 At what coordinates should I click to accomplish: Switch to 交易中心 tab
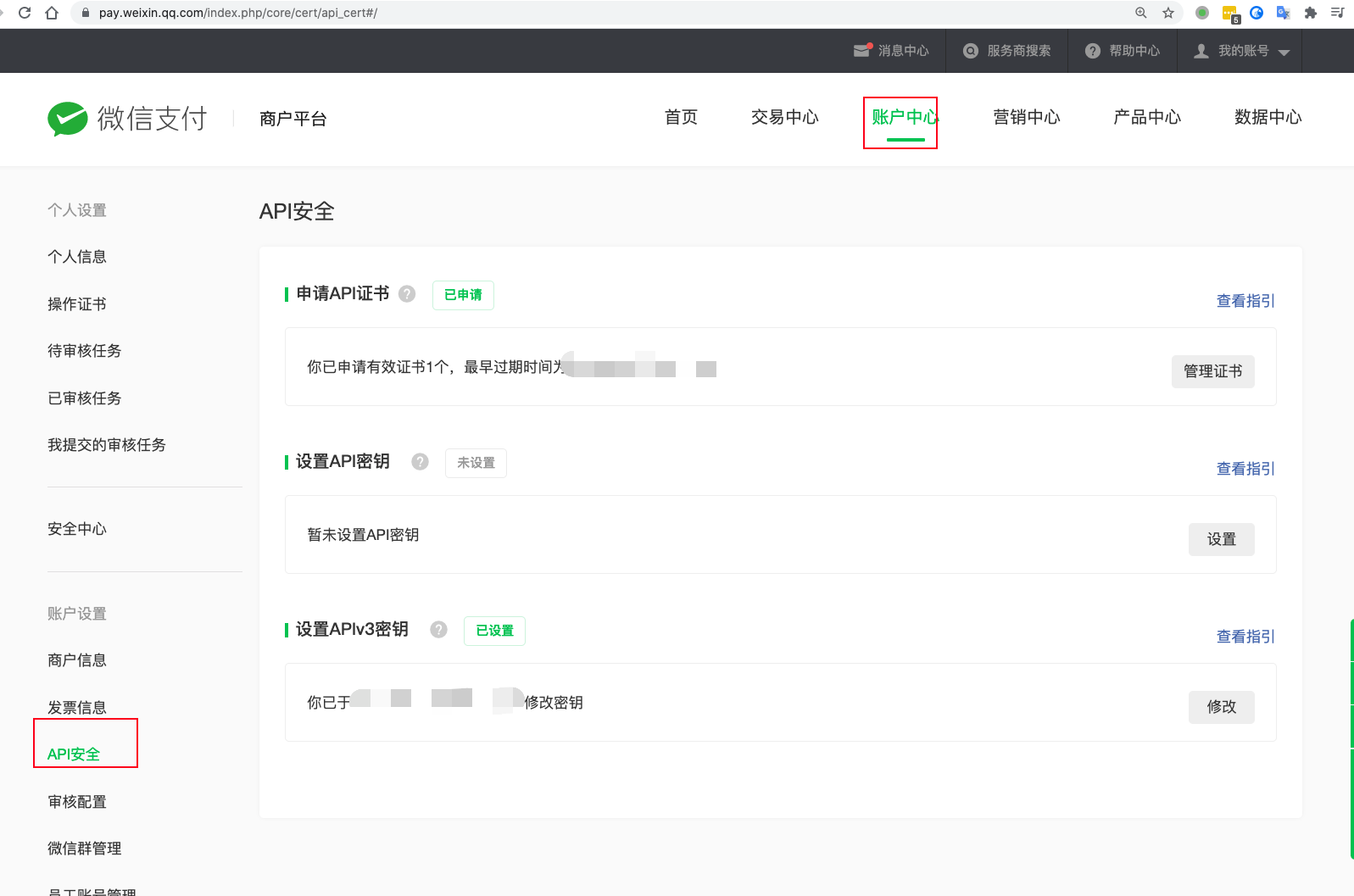tap(784, 117)
